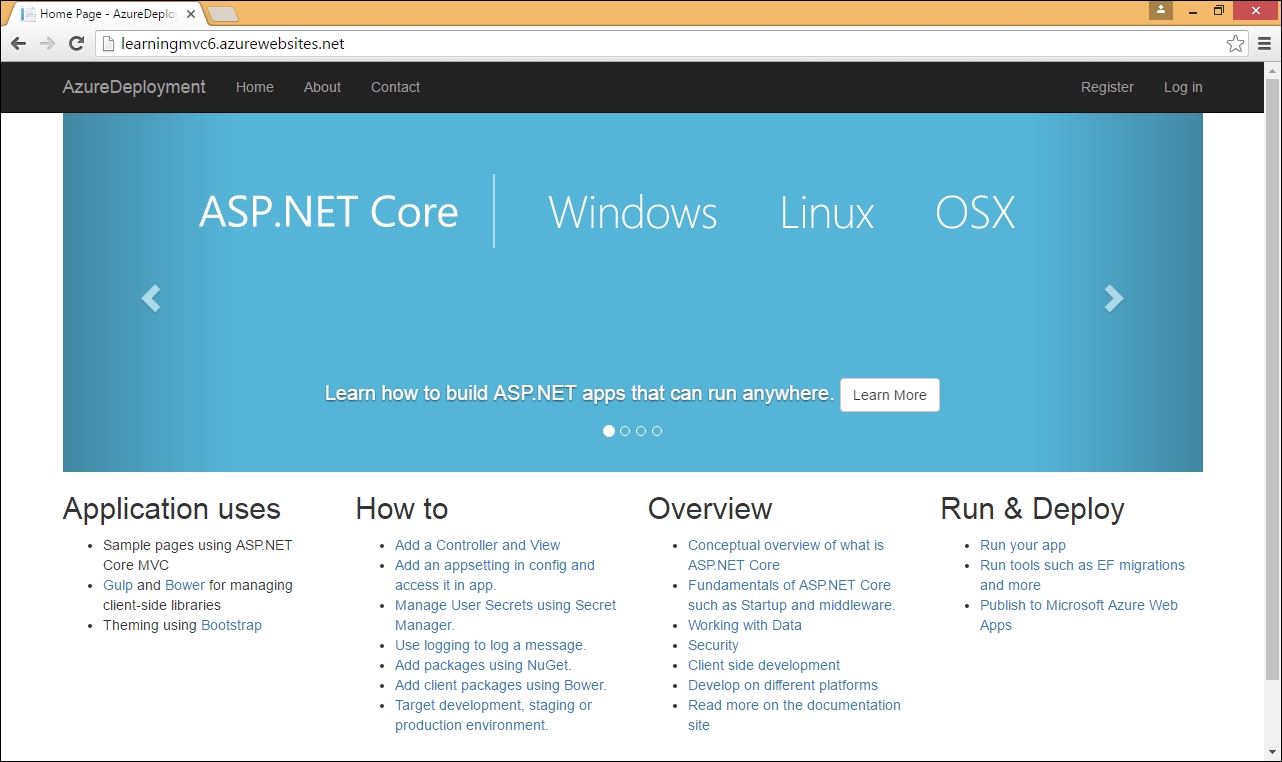Show previous carousel slide
Image resolution: width=1282 pixels, height=762 pixels.
pos(151,298)
